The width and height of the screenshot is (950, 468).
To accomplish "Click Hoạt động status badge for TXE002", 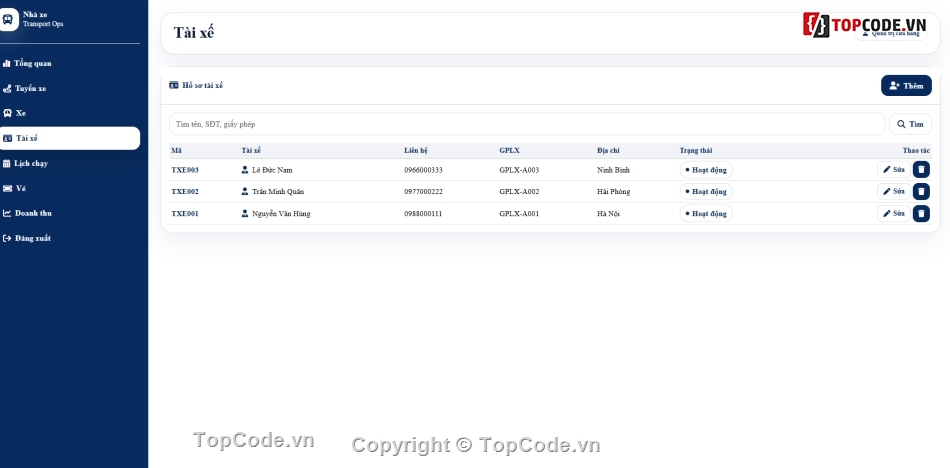I will click(706, 192).
